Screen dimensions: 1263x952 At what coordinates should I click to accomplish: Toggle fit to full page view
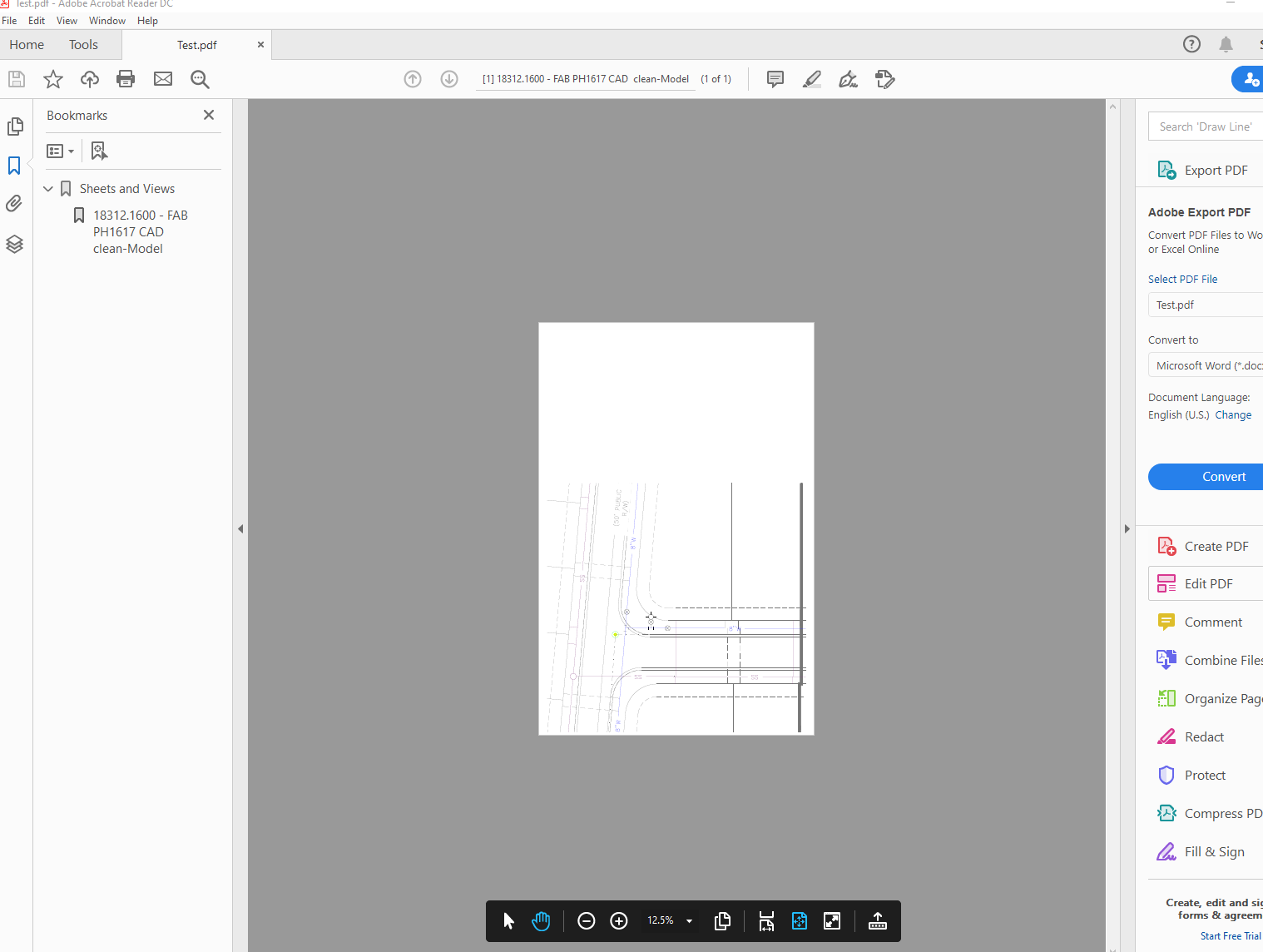(x=800, y=920)
